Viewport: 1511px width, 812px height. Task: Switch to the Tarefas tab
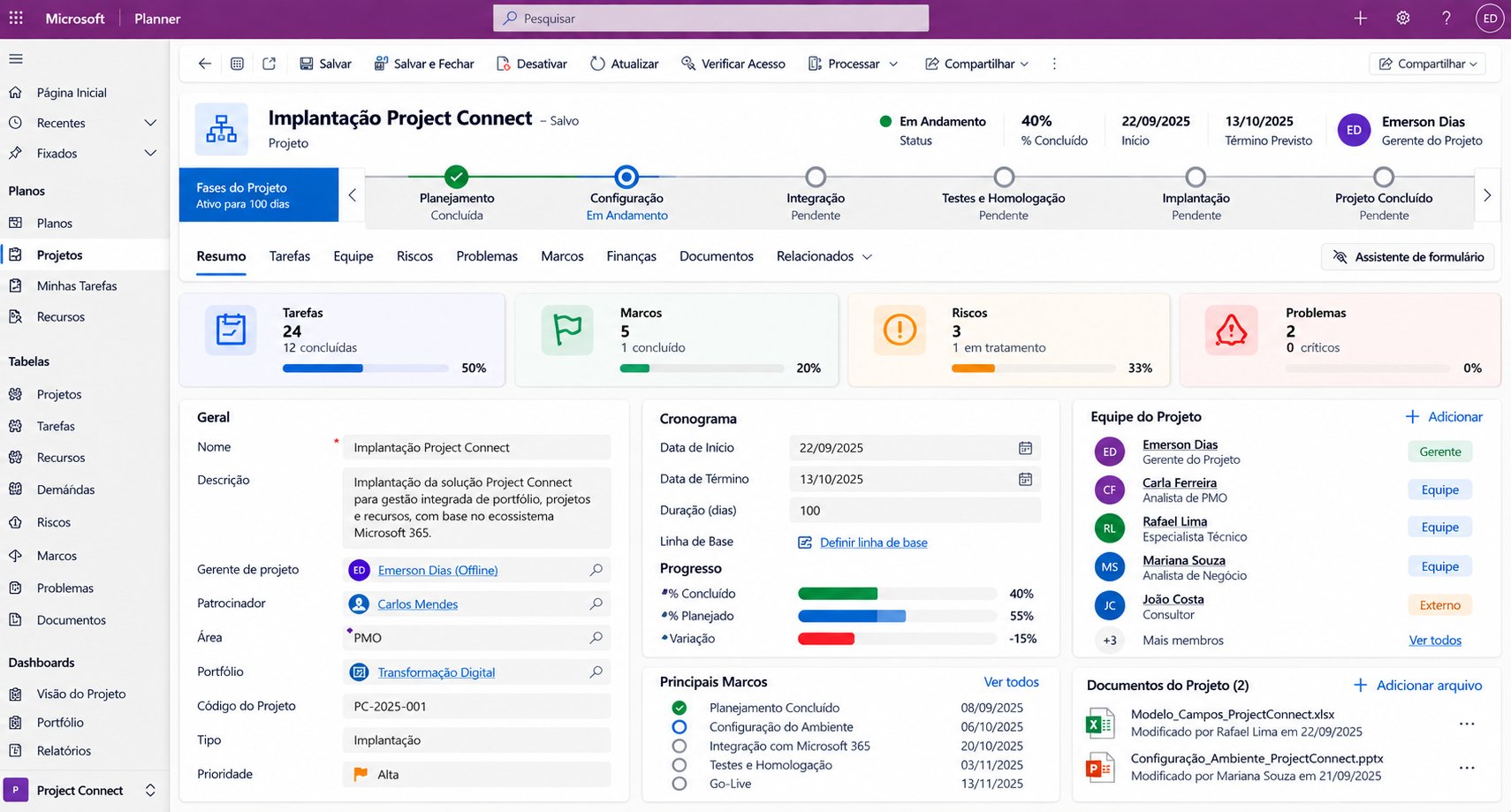(x=290, y=256)
